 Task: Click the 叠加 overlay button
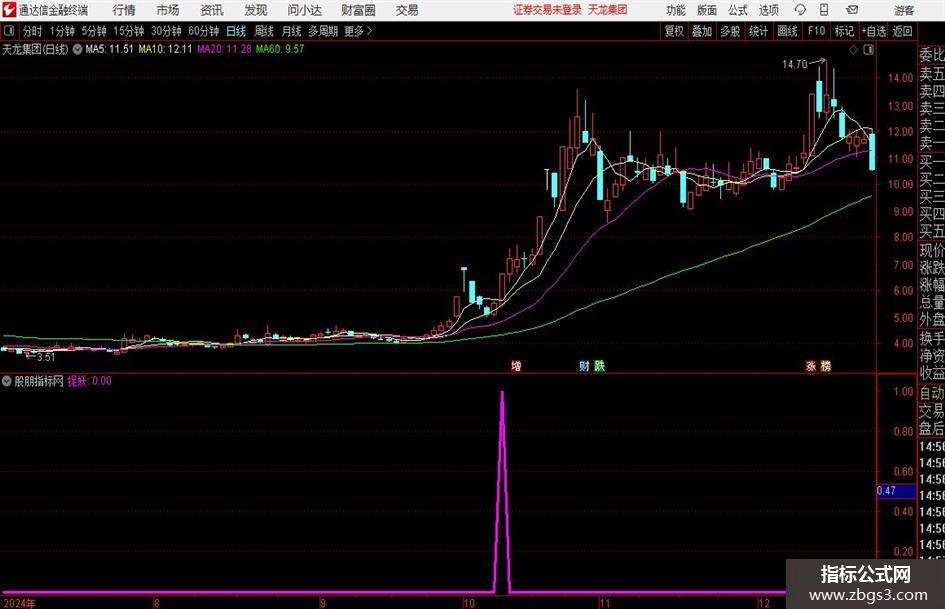click(x=702, y=31)
